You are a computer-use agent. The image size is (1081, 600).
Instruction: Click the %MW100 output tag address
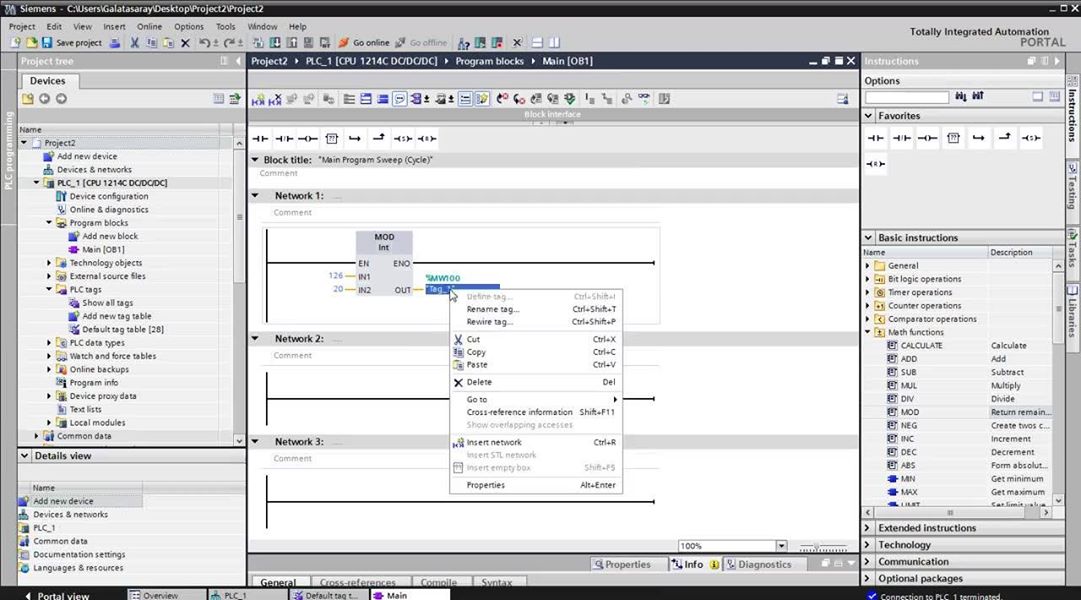[443, 278]
